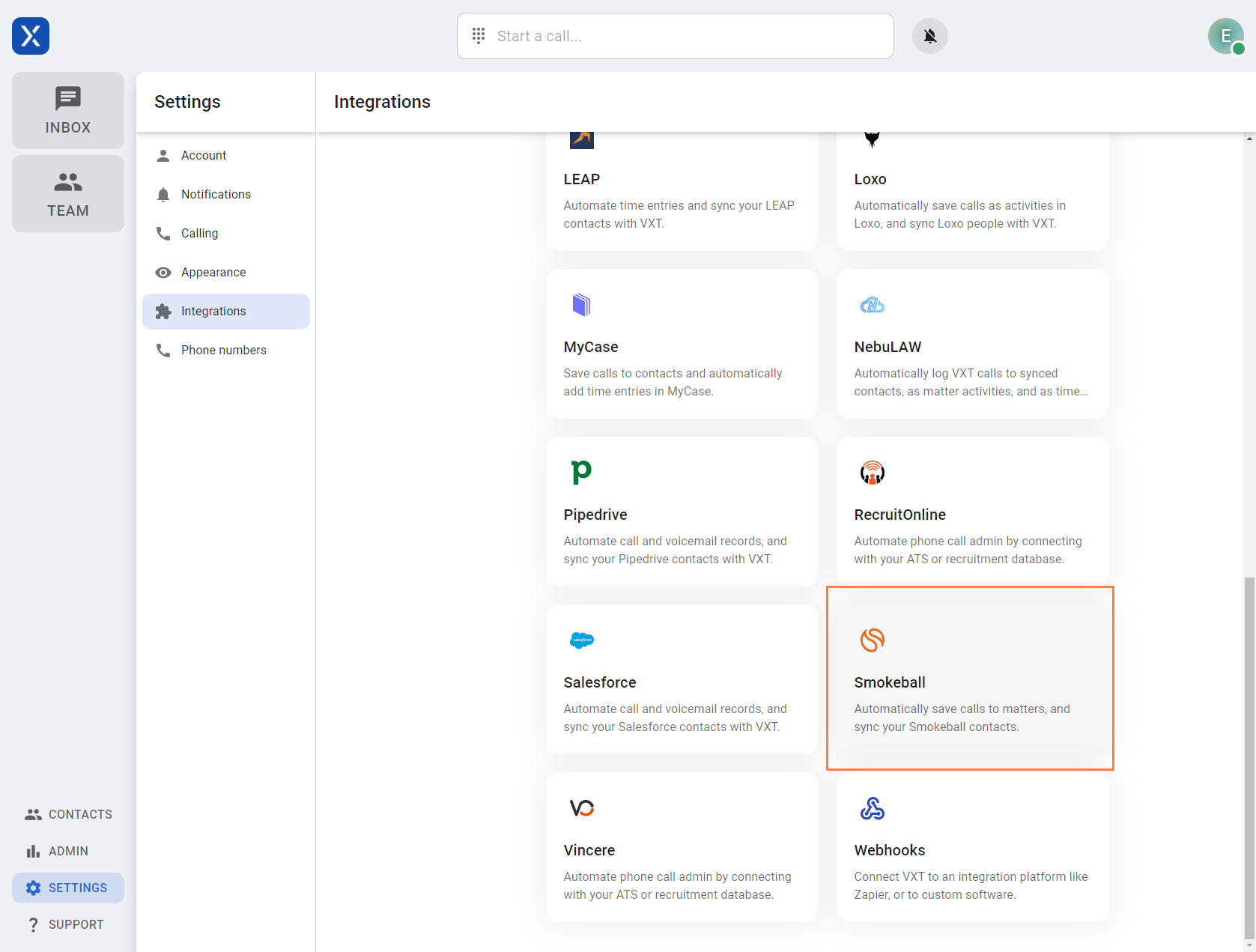
Task: Go to Account settings
Action: 226,156
